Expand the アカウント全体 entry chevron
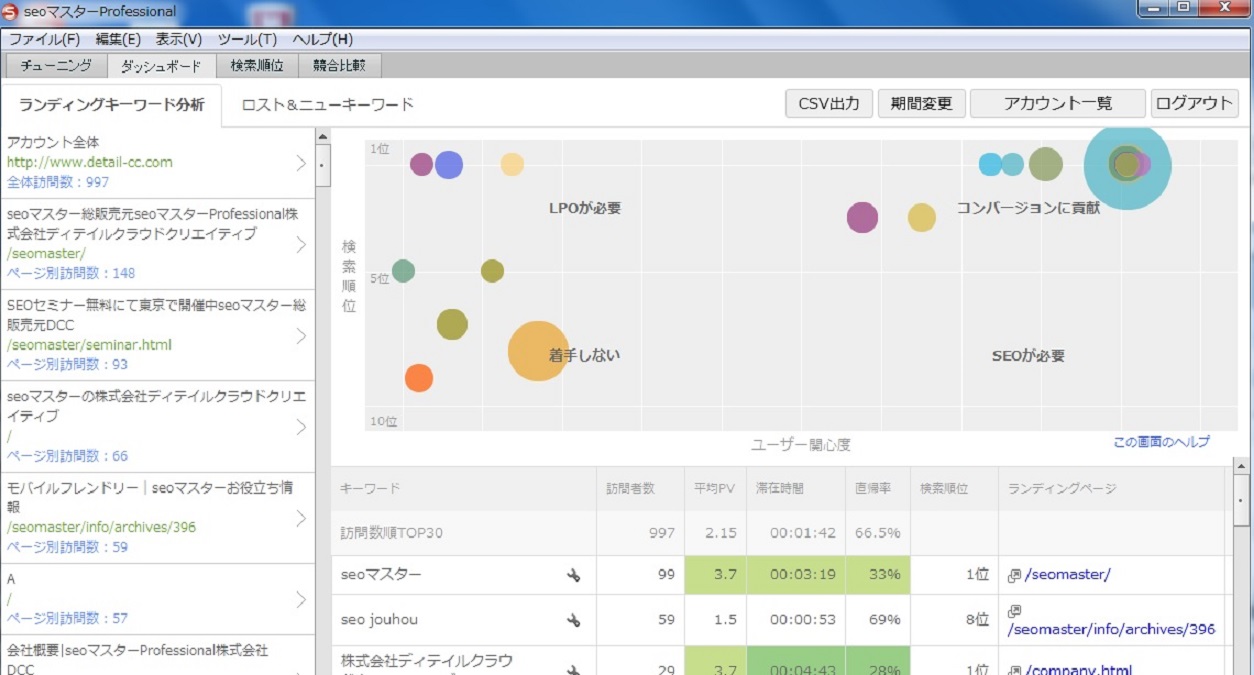Image resolution: width=1254 pixels, height=675 pixels. pyautogui.click(x=300, y=163)
